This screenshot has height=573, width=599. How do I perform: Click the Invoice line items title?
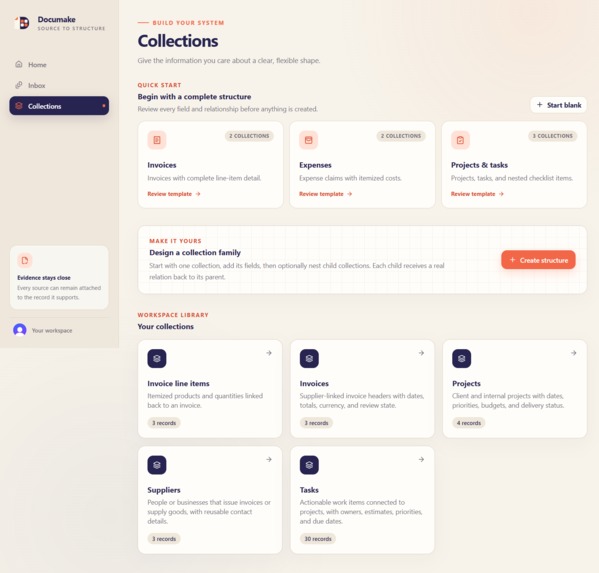178,384
